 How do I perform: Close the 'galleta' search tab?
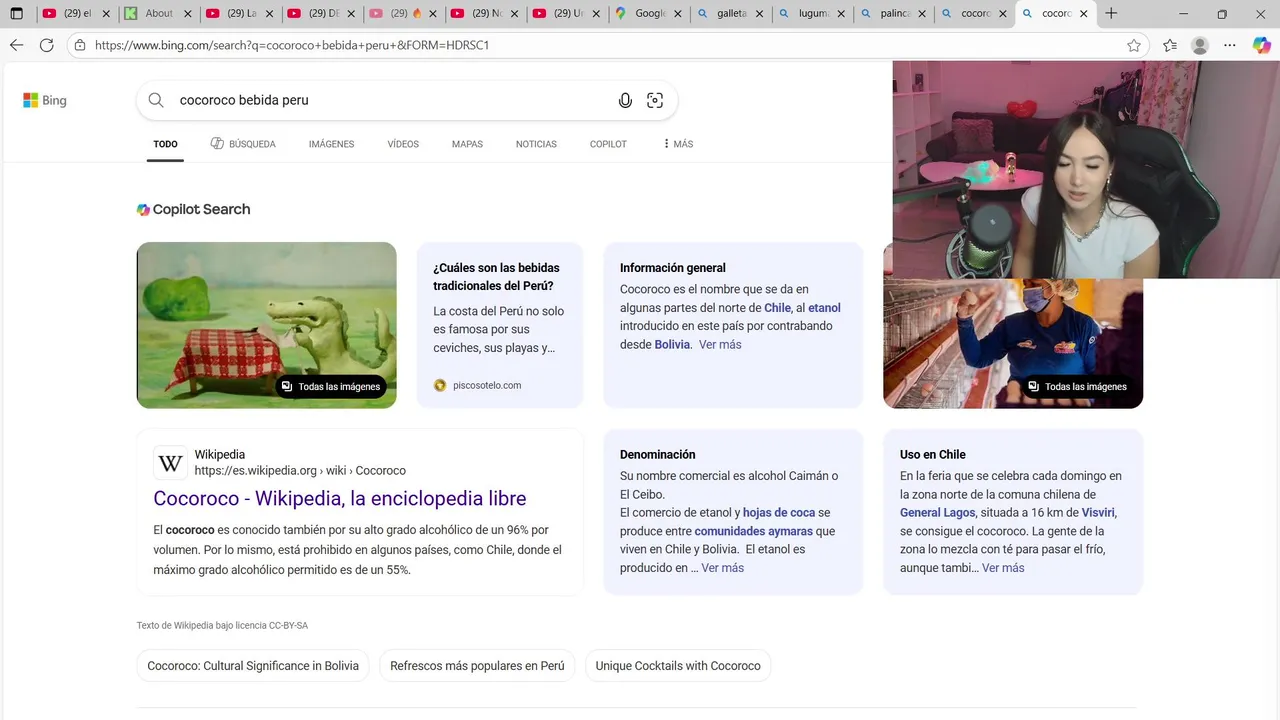(758, 14)
